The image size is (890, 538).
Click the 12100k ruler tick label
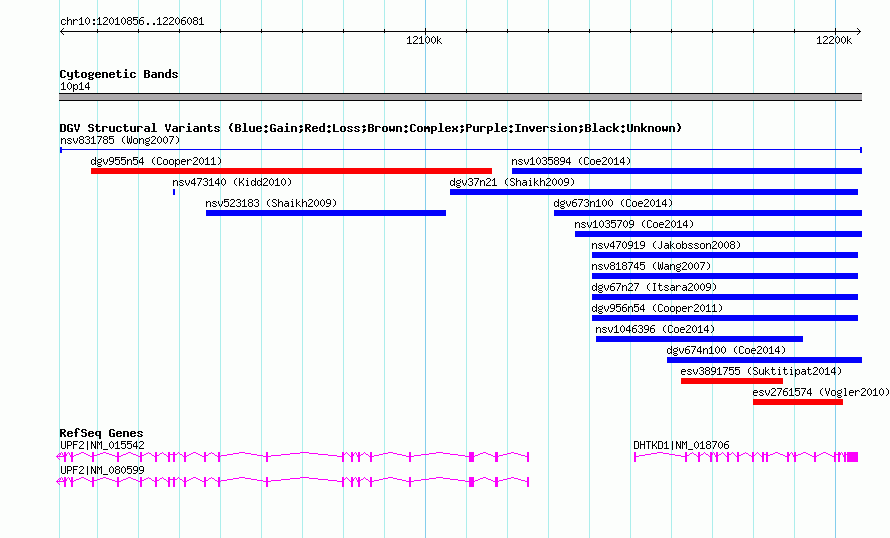[424, 40]
